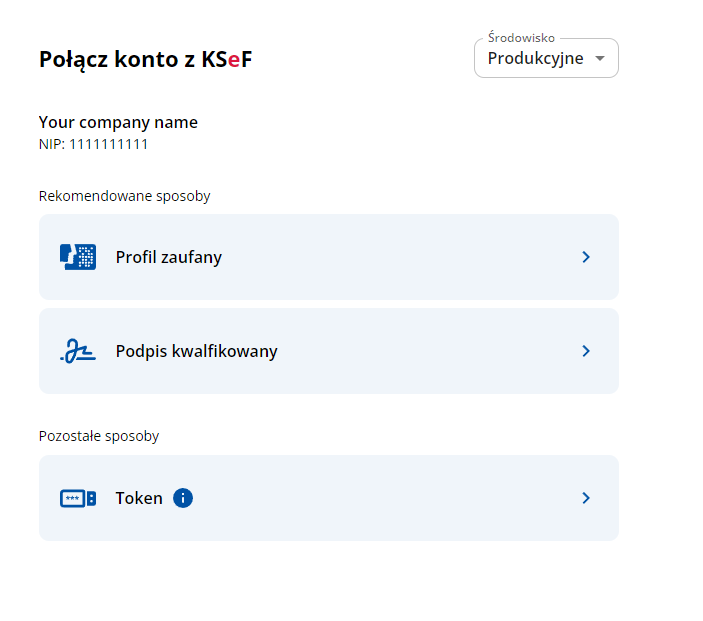Image resolution: width=703 pixels, height=621 pixels.
Task: Open the Środowisko dropdown
Action: pos(546,59)
